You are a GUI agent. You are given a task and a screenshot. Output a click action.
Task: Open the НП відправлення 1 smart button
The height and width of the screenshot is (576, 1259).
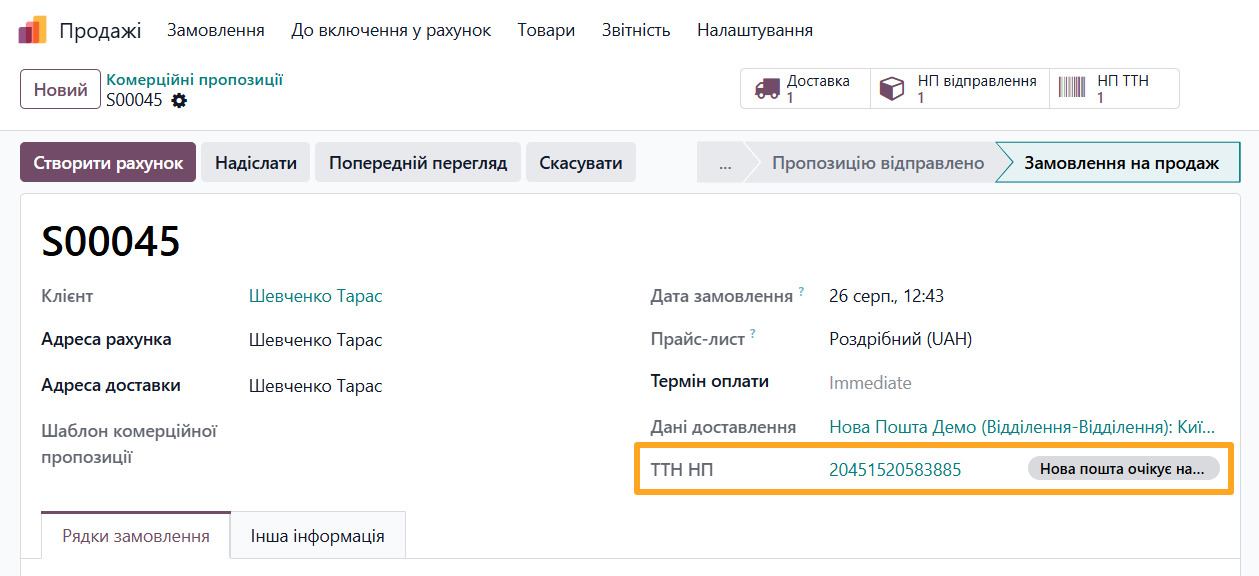(x=960, y=88)
